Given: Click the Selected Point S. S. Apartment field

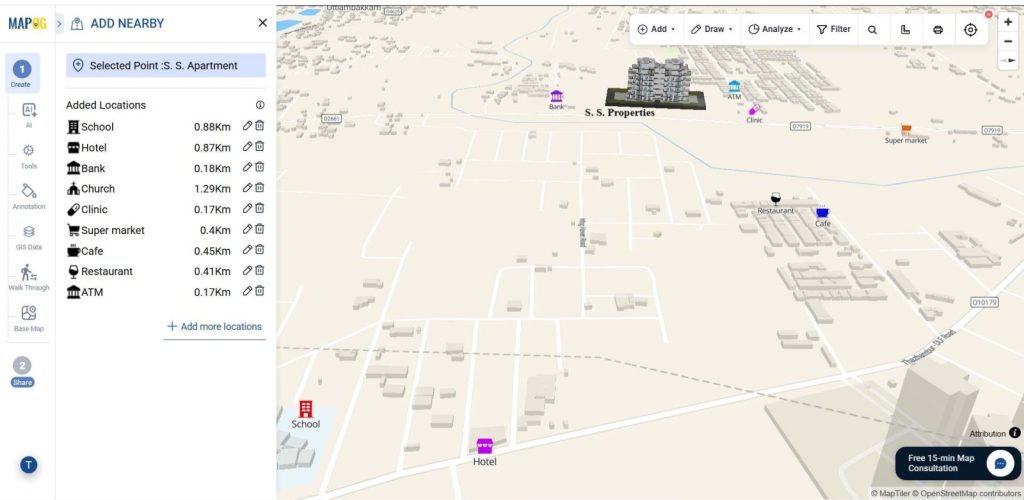Looking at the screenshot, I should (166, 65).
